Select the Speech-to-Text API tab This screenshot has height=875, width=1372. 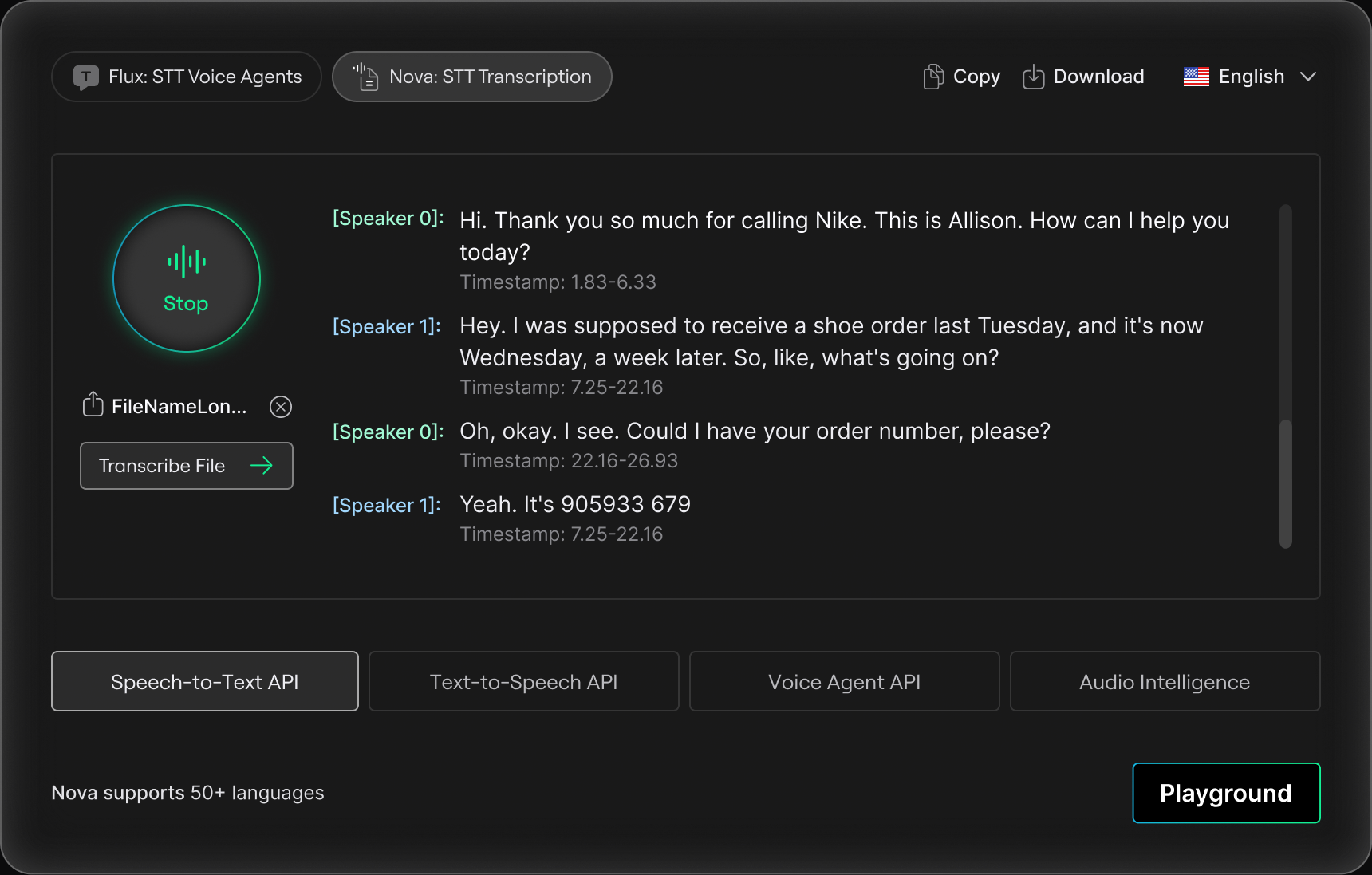click(205, 682)
